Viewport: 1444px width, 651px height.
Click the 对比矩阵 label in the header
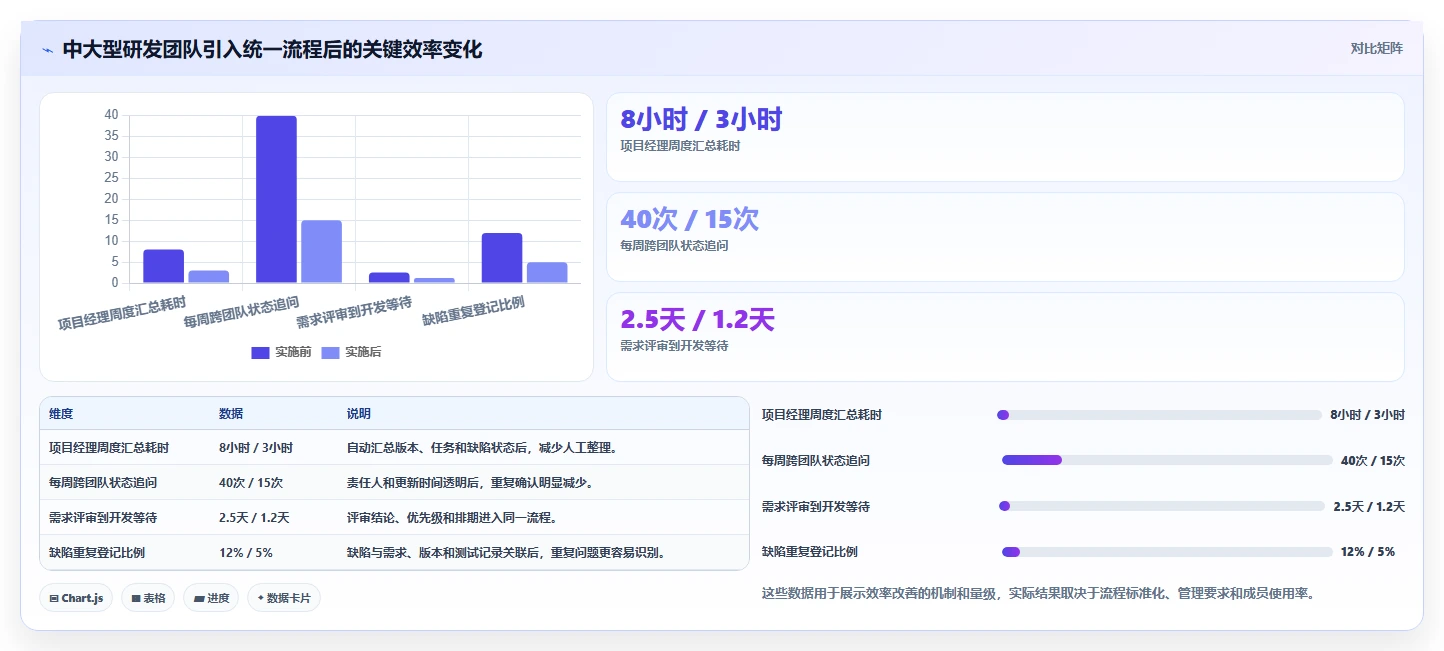pyautogui.click(x=1376, y=48)
